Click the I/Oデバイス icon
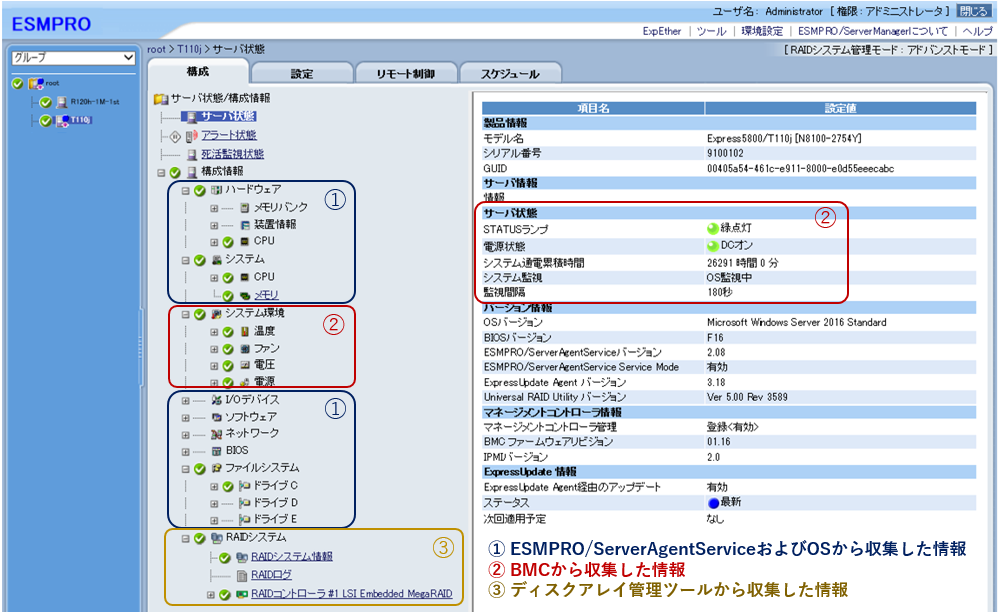This screenshot has width=1002, height=616. tap(216, 400)
